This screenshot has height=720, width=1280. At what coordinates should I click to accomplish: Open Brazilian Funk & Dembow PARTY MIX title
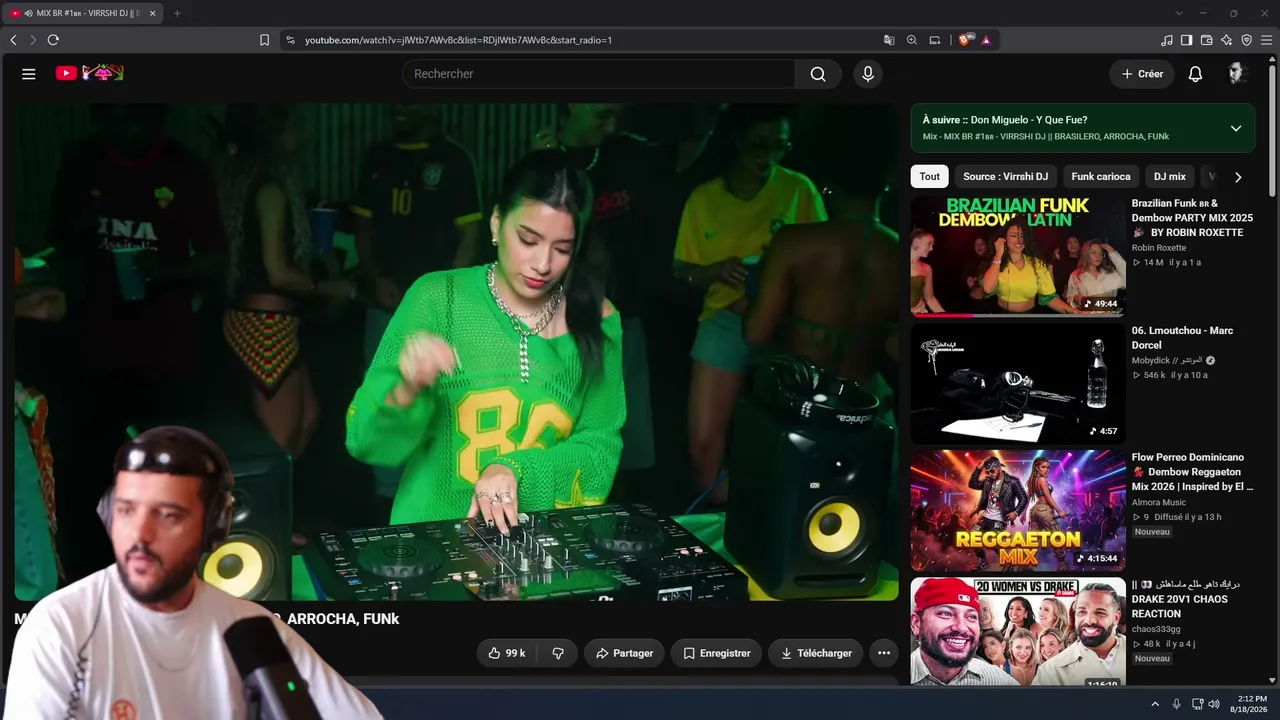click(x=1192, y=218)
